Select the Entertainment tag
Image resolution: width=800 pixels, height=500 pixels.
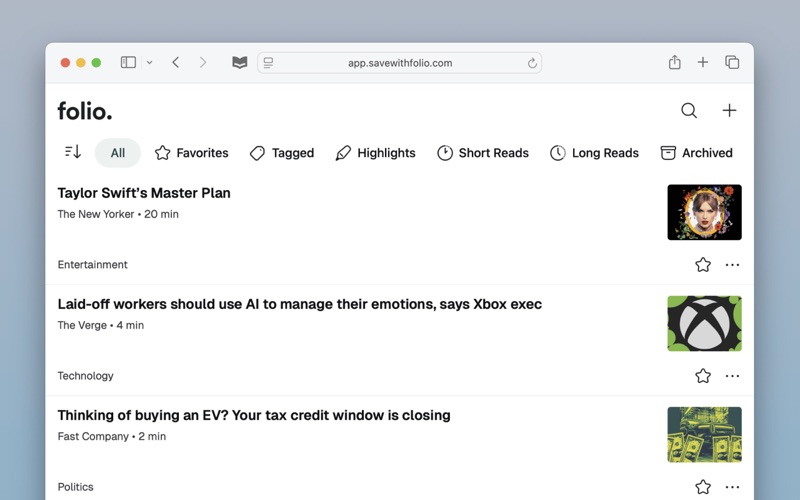tap(92, 264)
